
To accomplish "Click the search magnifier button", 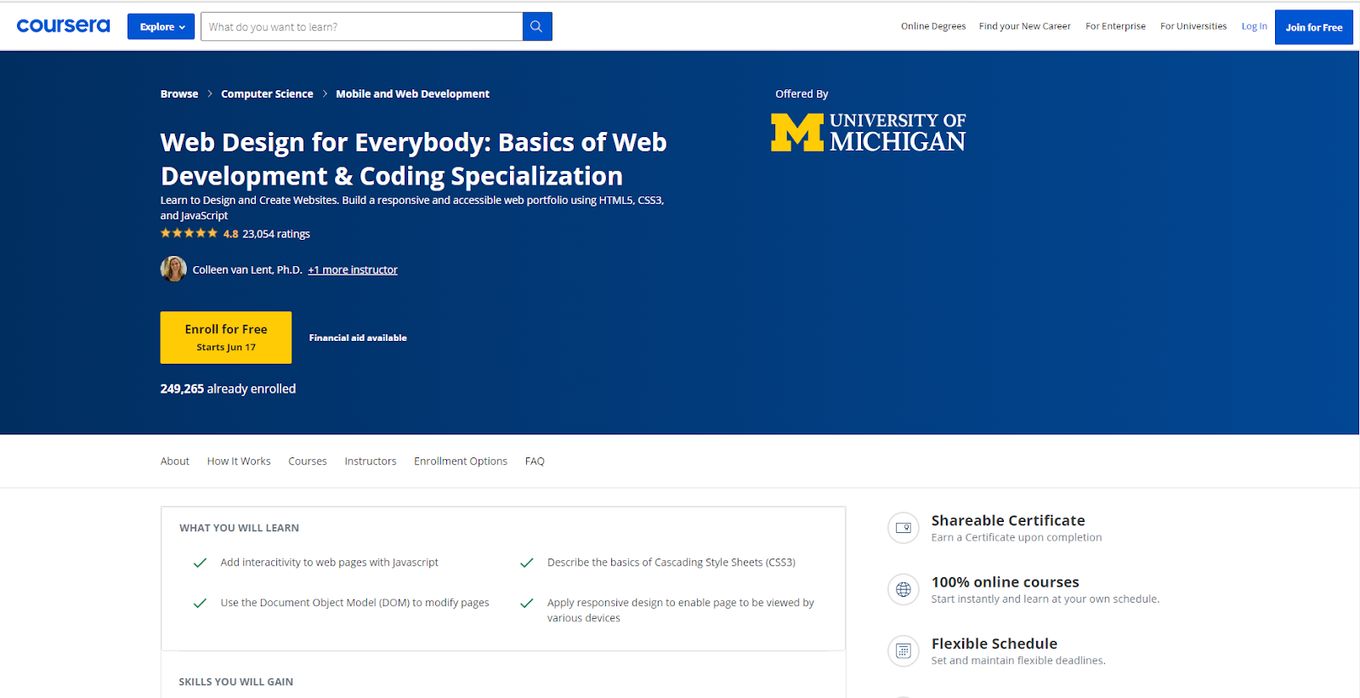I will click(x=537, y=27).
